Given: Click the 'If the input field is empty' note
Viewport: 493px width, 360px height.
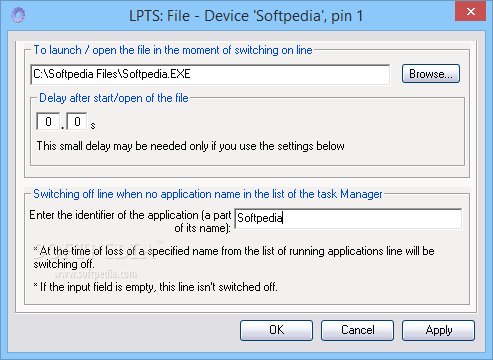Looking at the screenshot, I should [155, 287].
